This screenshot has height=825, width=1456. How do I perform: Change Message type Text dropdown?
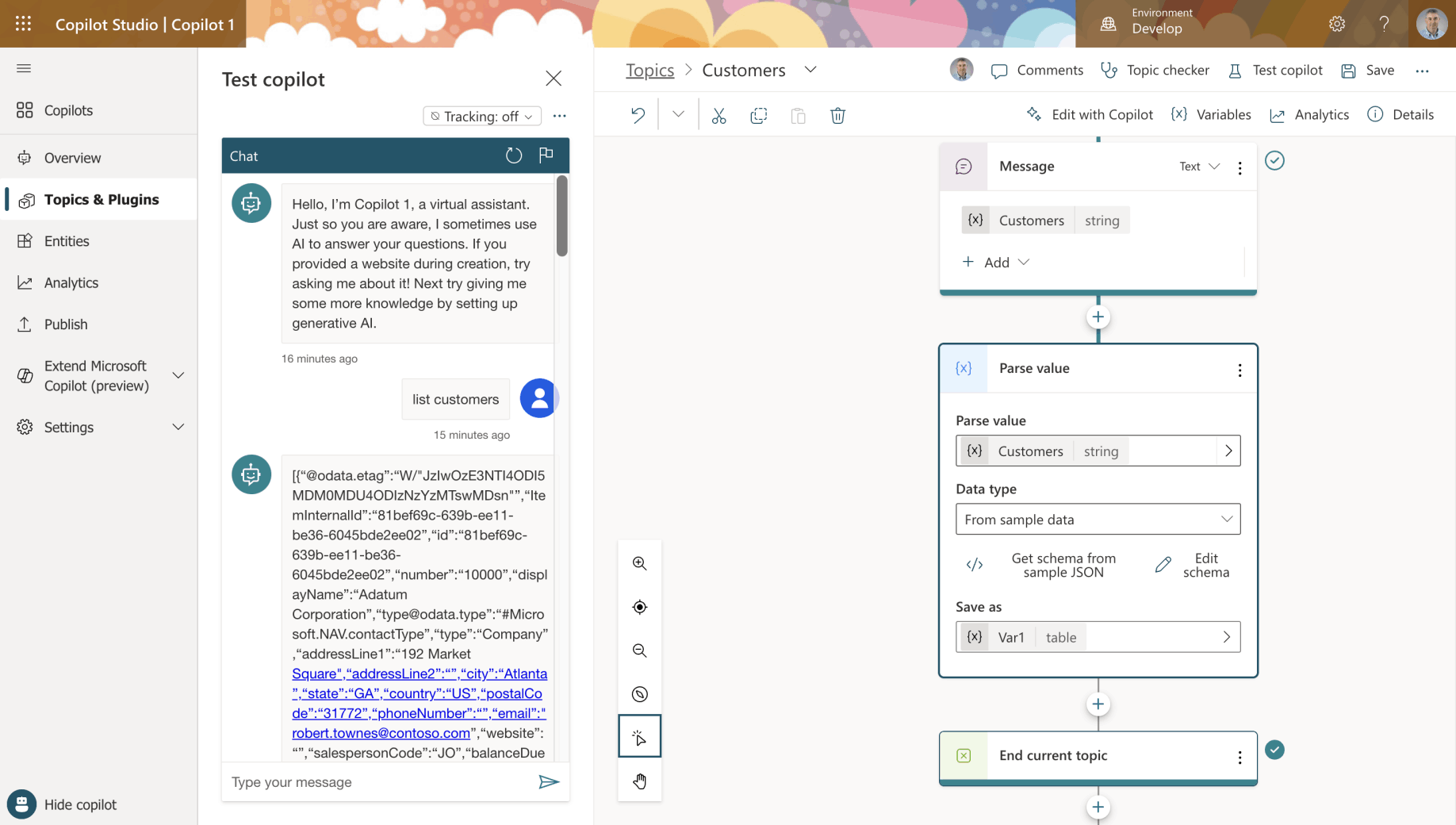1199,166
